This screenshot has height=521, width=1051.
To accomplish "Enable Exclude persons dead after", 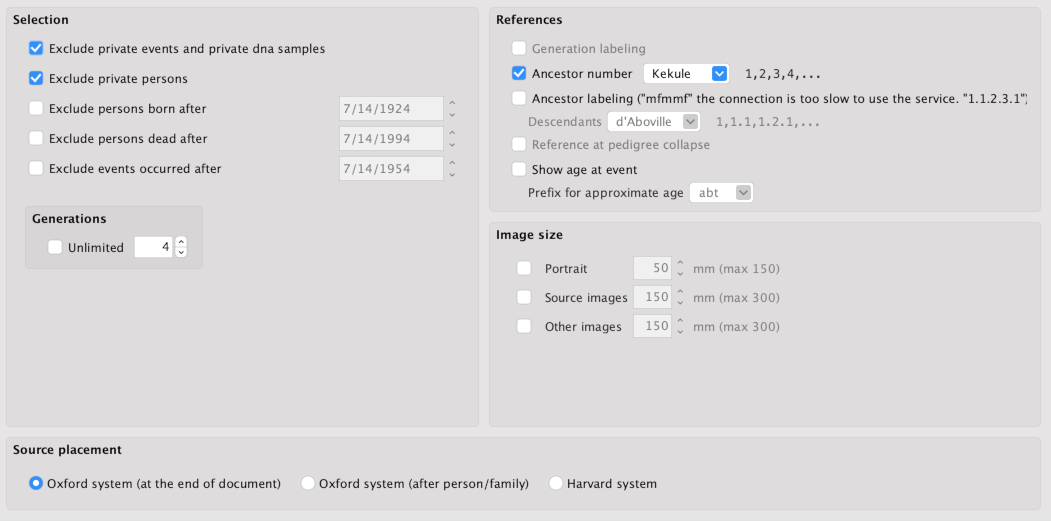I will [x=37, y=138].
